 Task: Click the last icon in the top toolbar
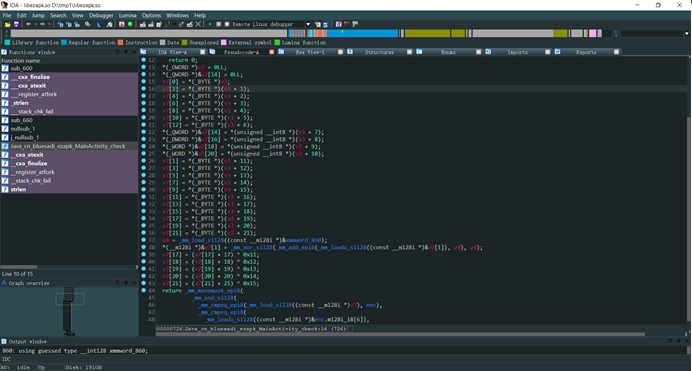(355, 24)
